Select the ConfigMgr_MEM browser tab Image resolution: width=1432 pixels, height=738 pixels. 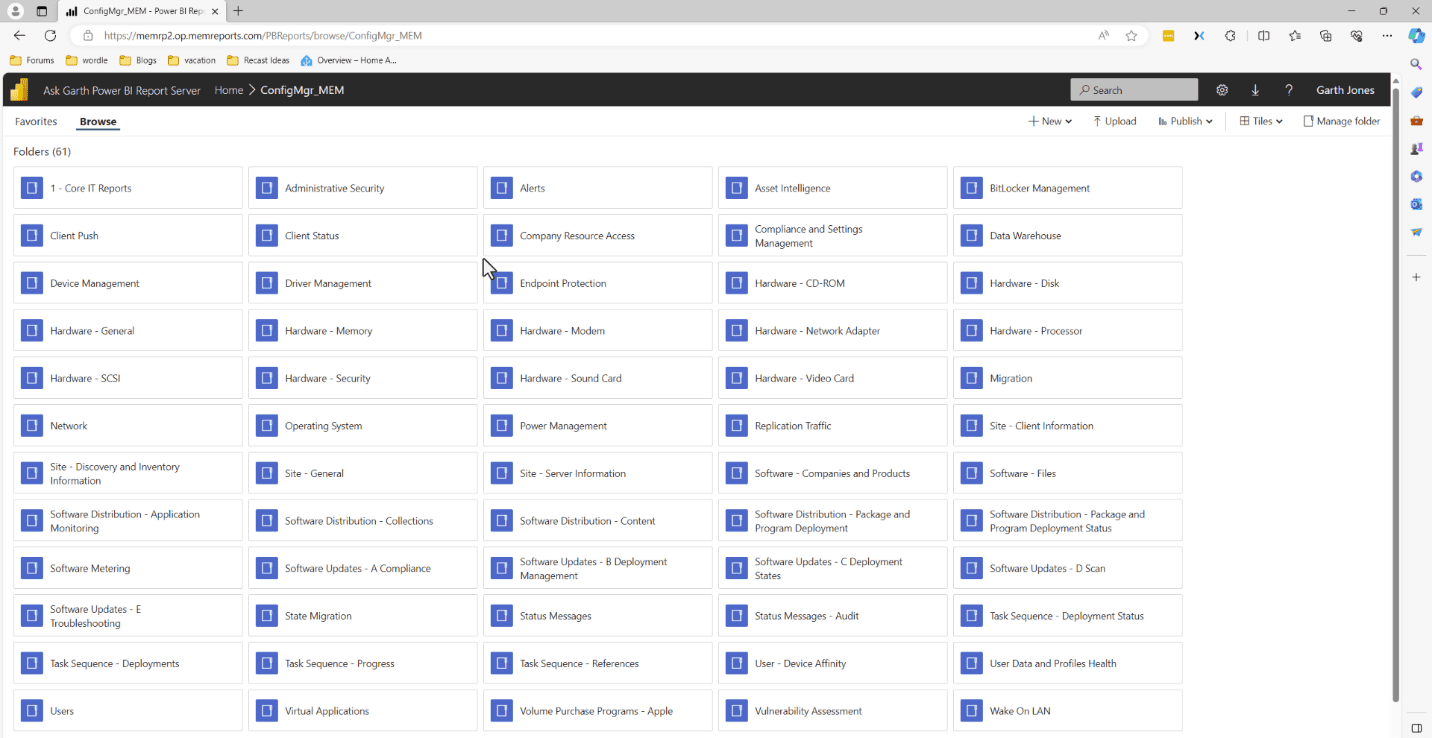coord(140,11)
